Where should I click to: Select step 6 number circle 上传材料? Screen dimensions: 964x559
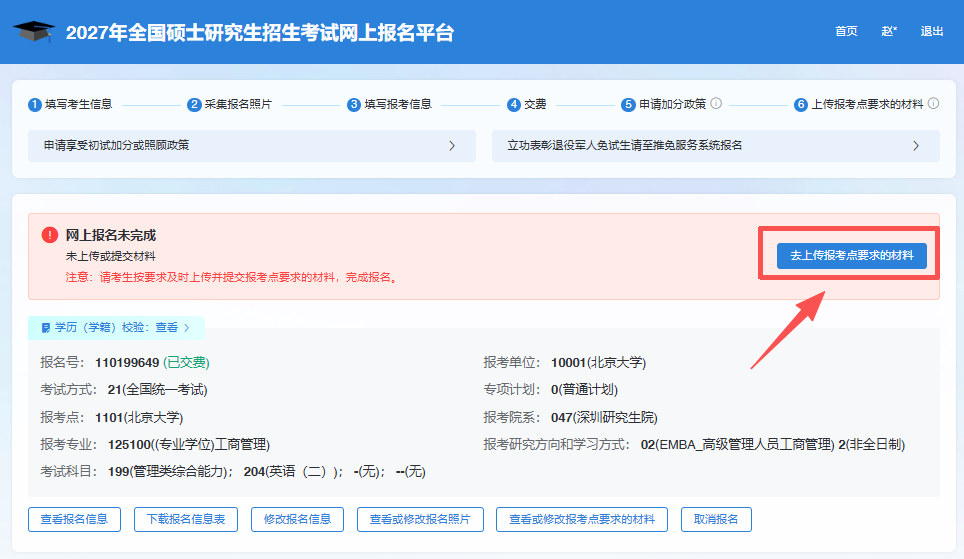click(x=800, y=105)
